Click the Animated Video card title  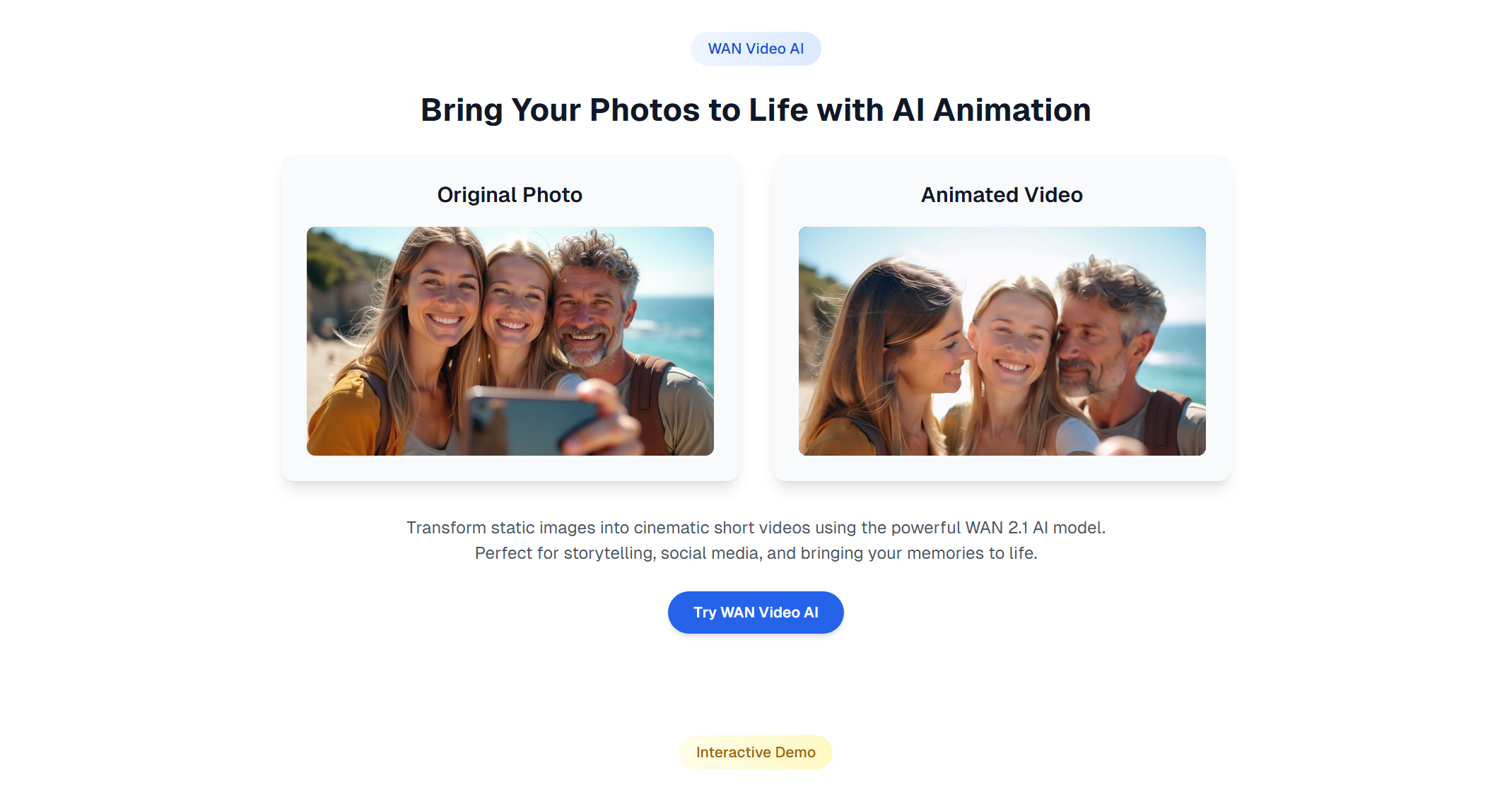tap(1002, 195)
